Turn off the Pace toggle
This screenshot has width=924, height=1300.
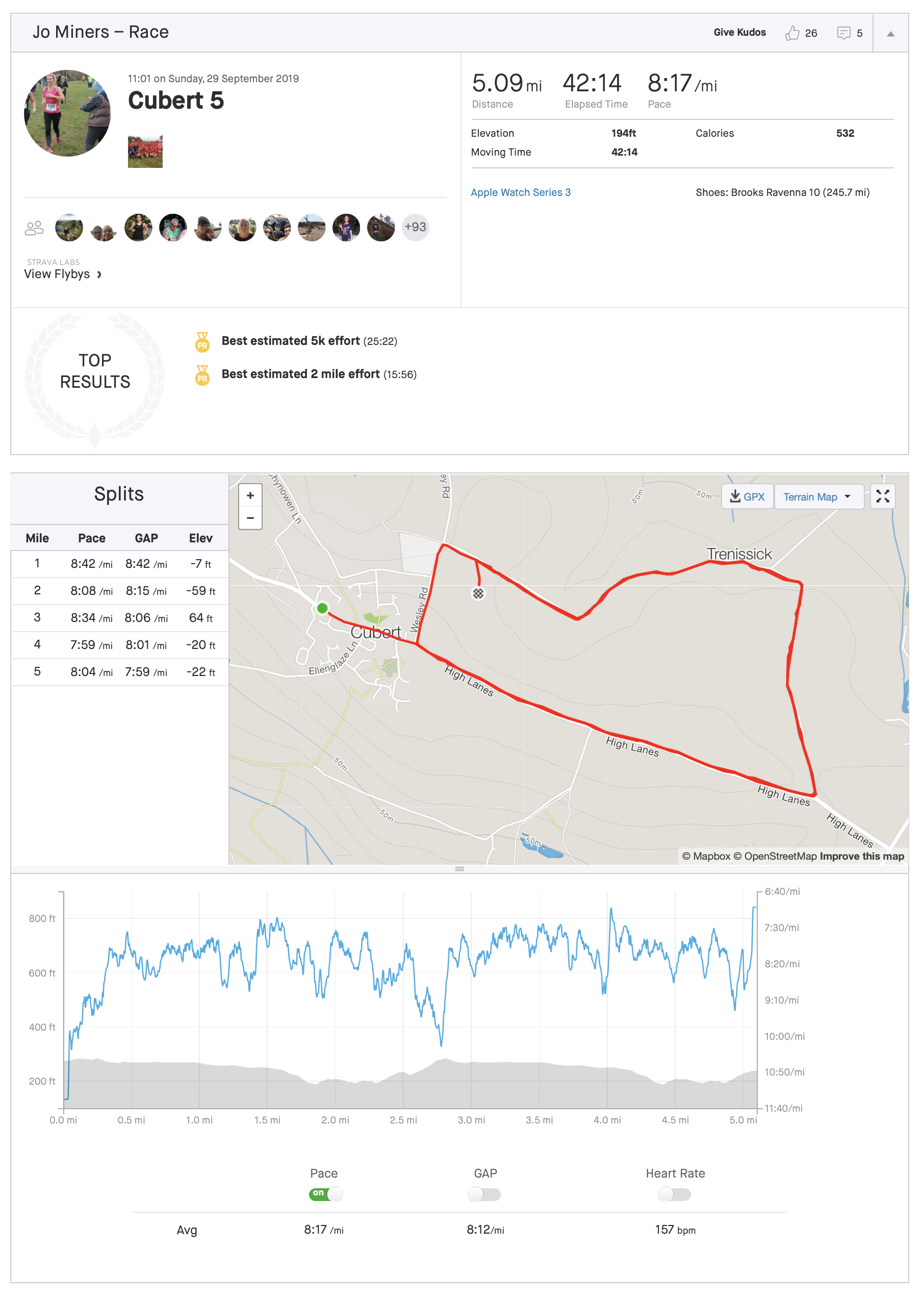pyautogui.click(x=325, y=1193)
